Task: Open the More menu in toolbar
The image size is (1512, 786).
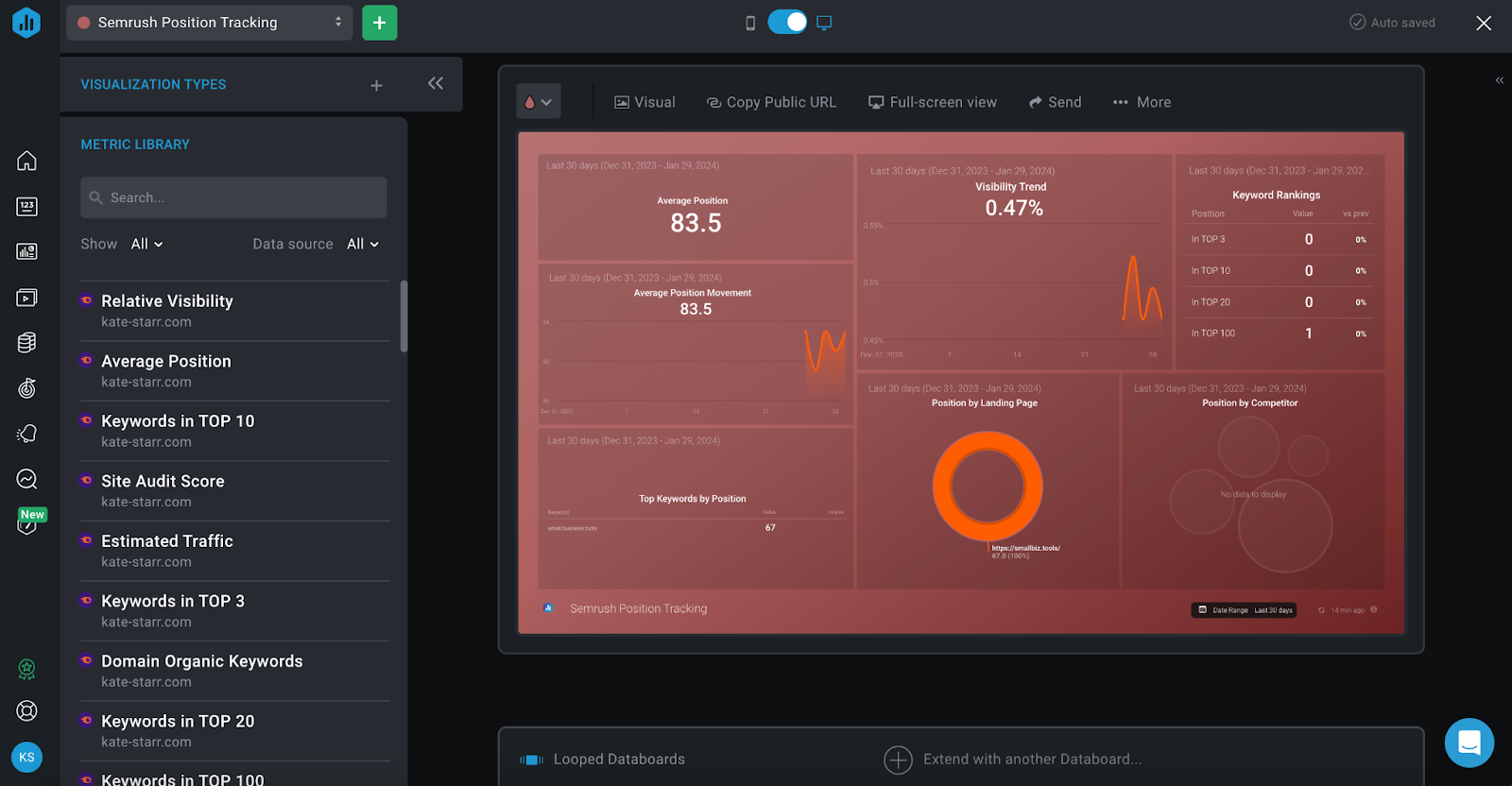Action: [x=1142, y=102]
